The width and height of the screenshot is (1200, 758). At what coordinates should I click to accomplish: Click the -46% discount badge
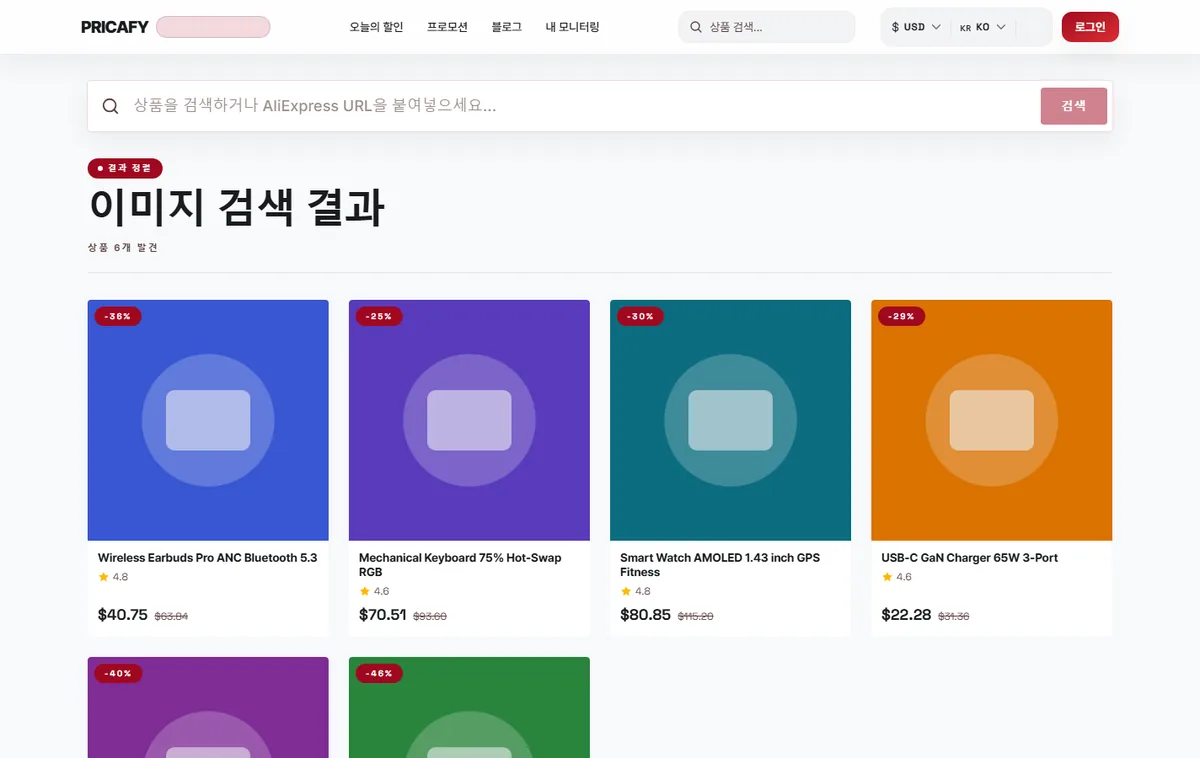click(380, 673)
